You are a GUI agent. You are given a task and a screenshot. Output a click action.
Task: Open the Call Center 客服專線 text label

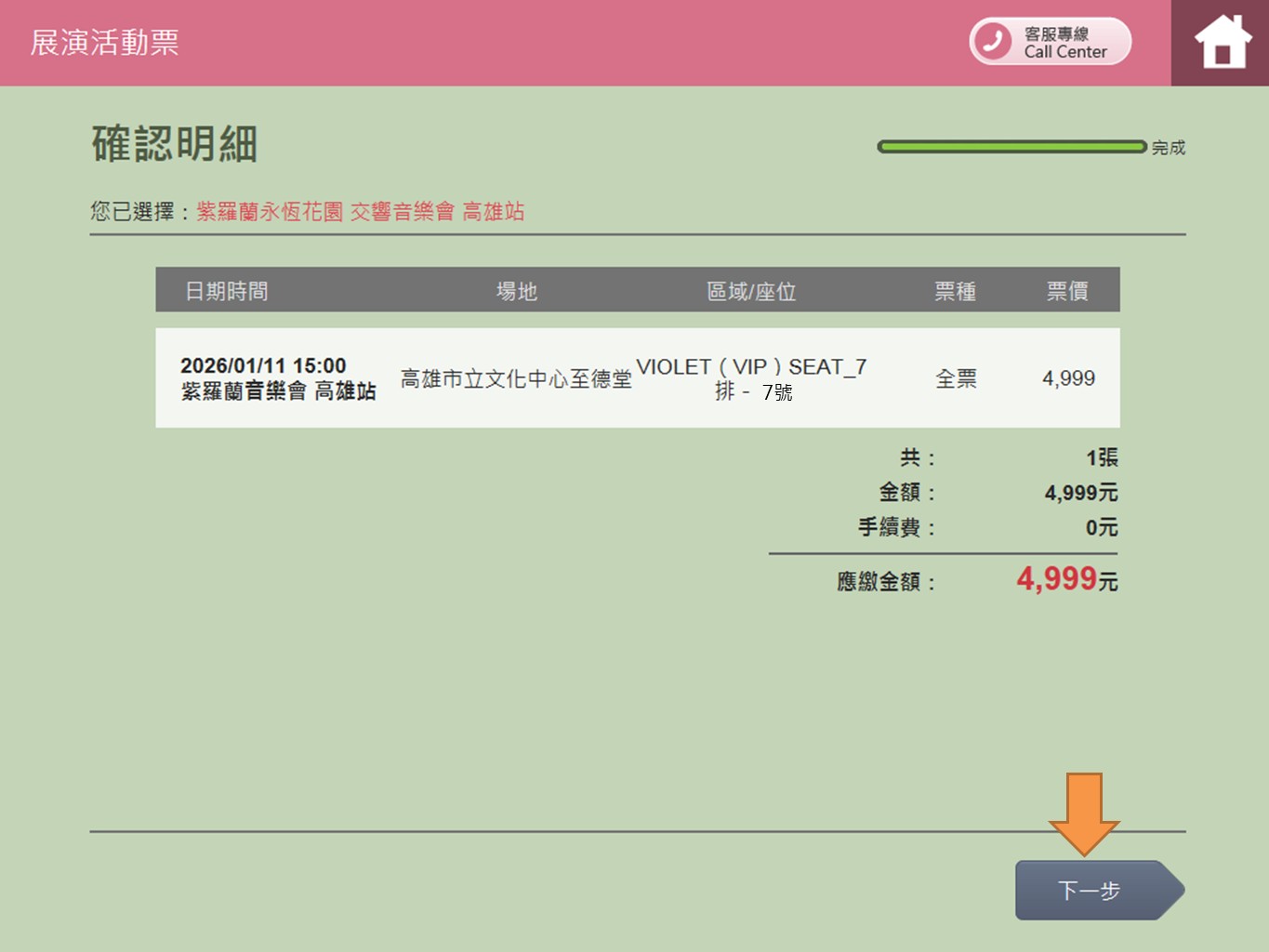click(1065, 43)
